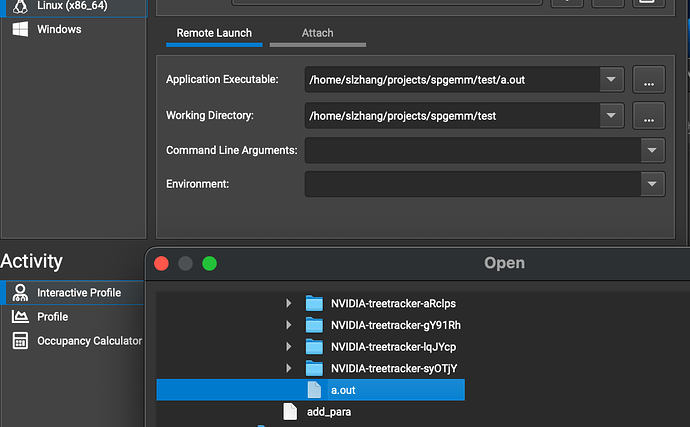
Task: Select the Windows logo icon
Action: (x=20, y=30)
